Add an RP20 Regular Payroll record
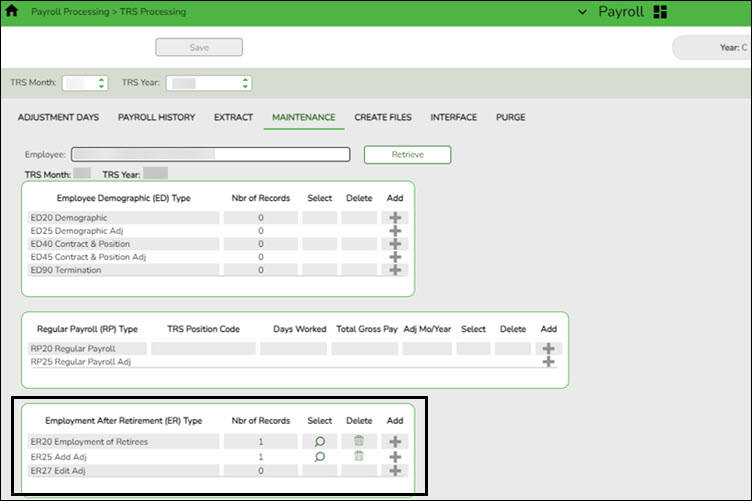The height and width of the screenshot is (501, 752). click(x=548, y=349)
